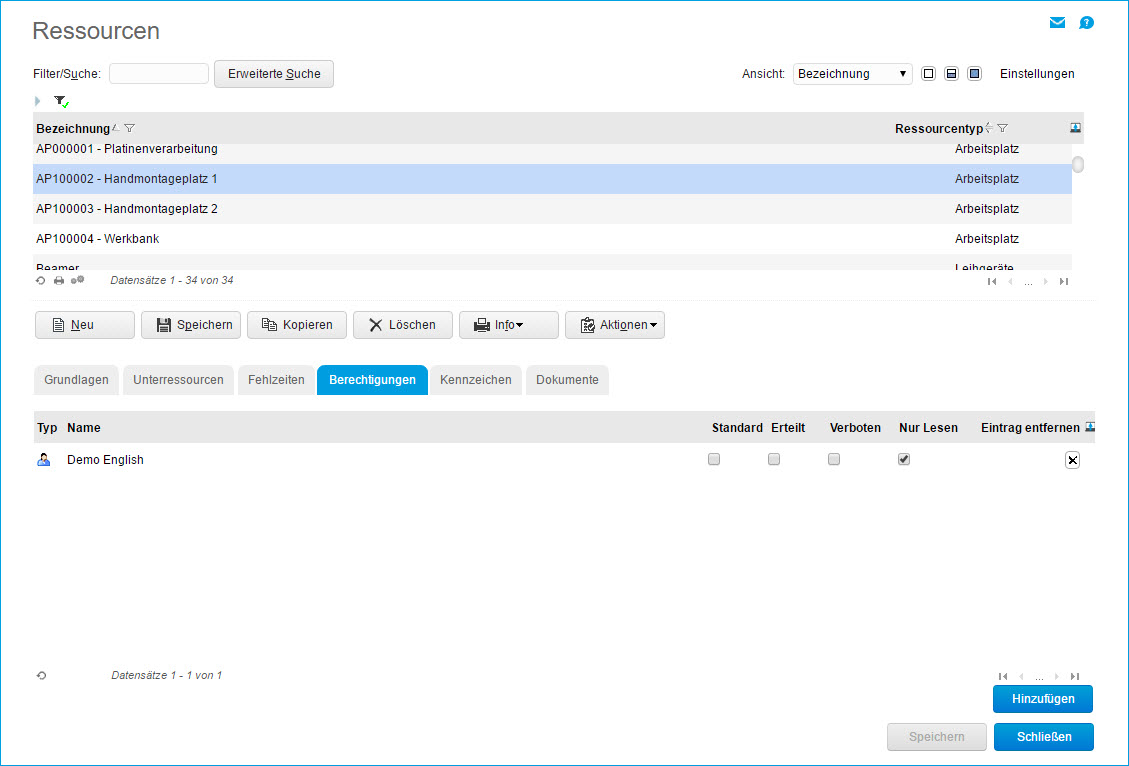Enable the Standard checkbox for Demo English

pyautogui.click(x=714, y=460)
